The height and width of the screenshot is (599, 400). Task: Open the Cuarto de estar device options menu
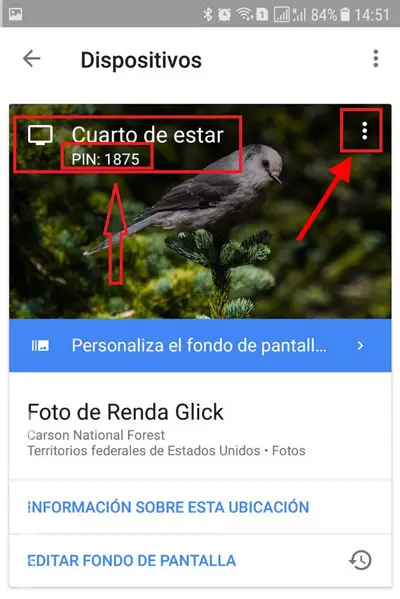pos(364,131)
